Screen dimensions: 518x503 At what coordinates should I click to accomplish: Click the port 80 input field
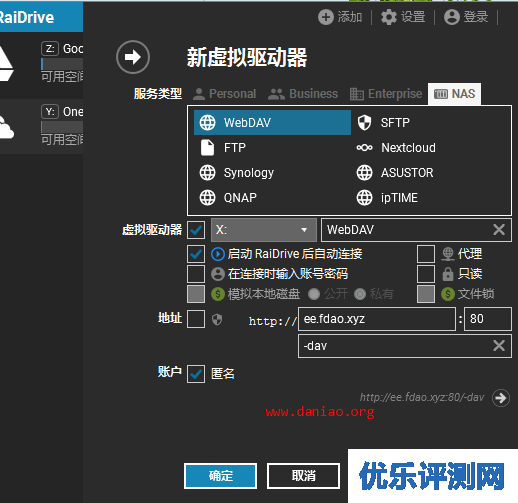tap(488, 319)
